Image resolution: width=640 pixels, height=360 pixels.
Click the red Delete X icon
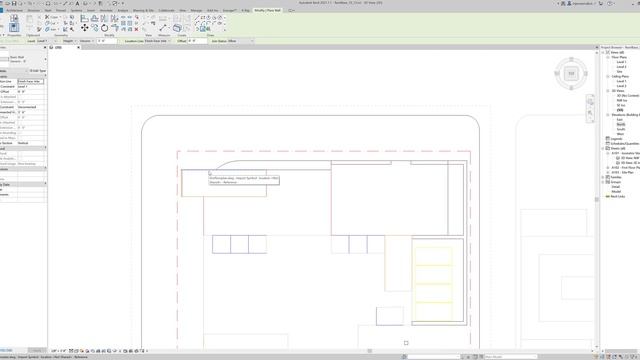136,29
